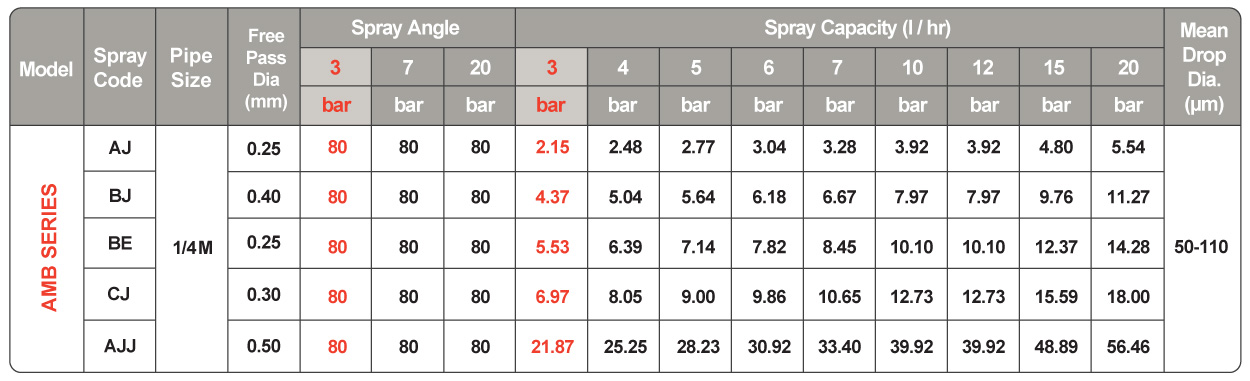
Task: Click the Model column header
Action: coord(46,69)
